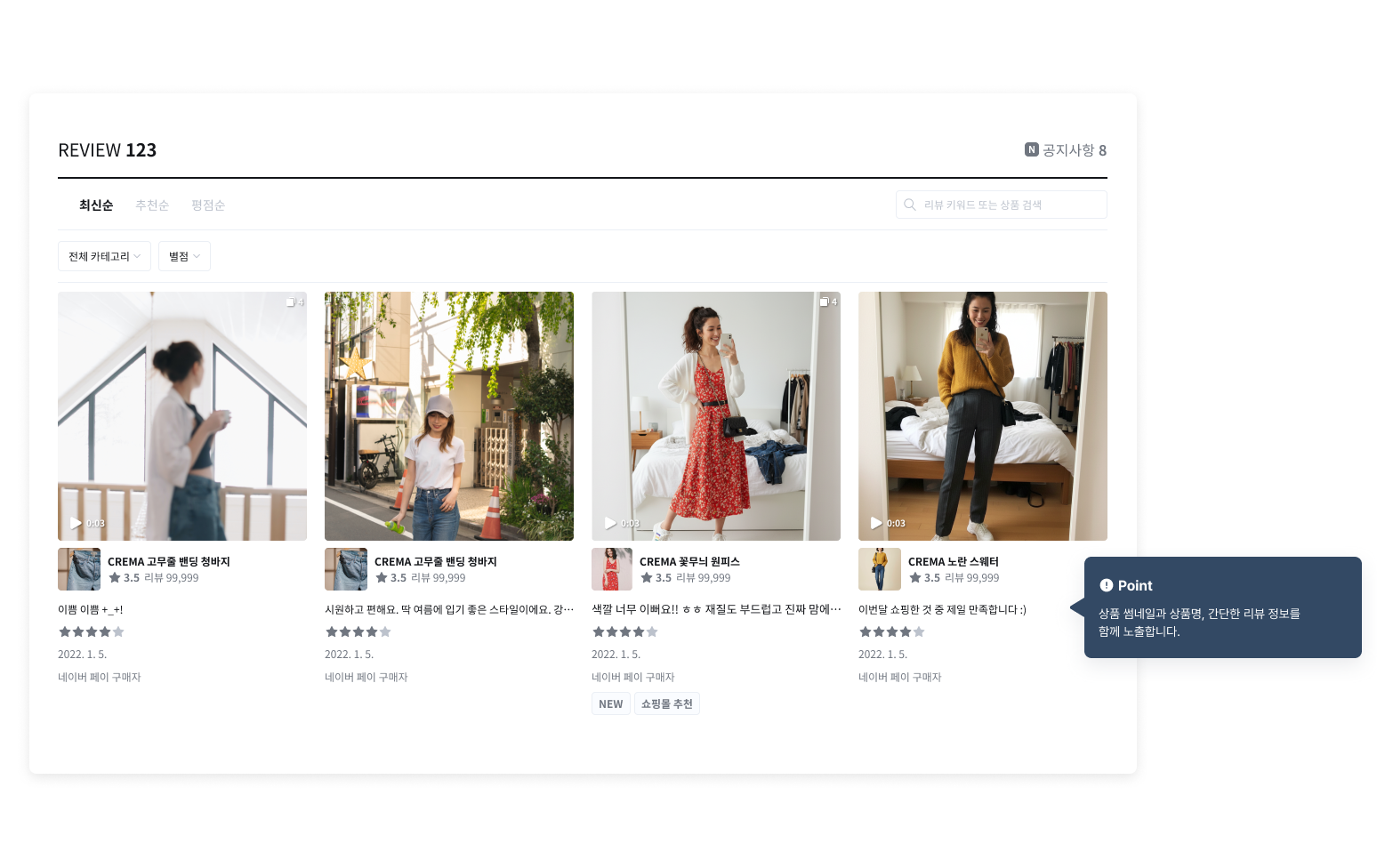This screenshot has width=1377, height=868.
Task: Open the 별점 rating filter dropdown
Action: [184, 256]
